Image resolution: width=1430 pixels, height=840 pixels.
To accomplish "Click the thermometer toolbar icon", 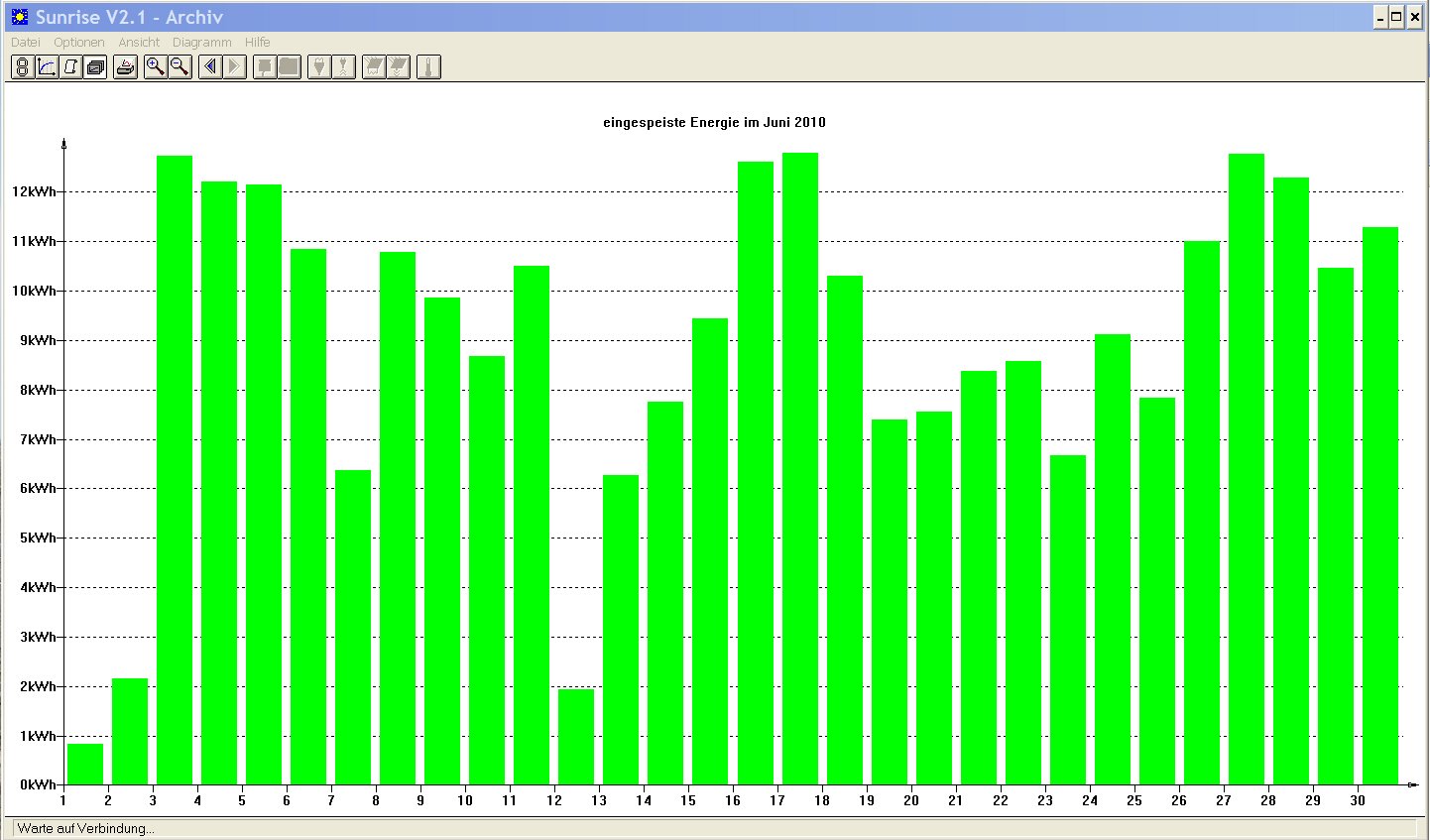I will tap(428, 66).
